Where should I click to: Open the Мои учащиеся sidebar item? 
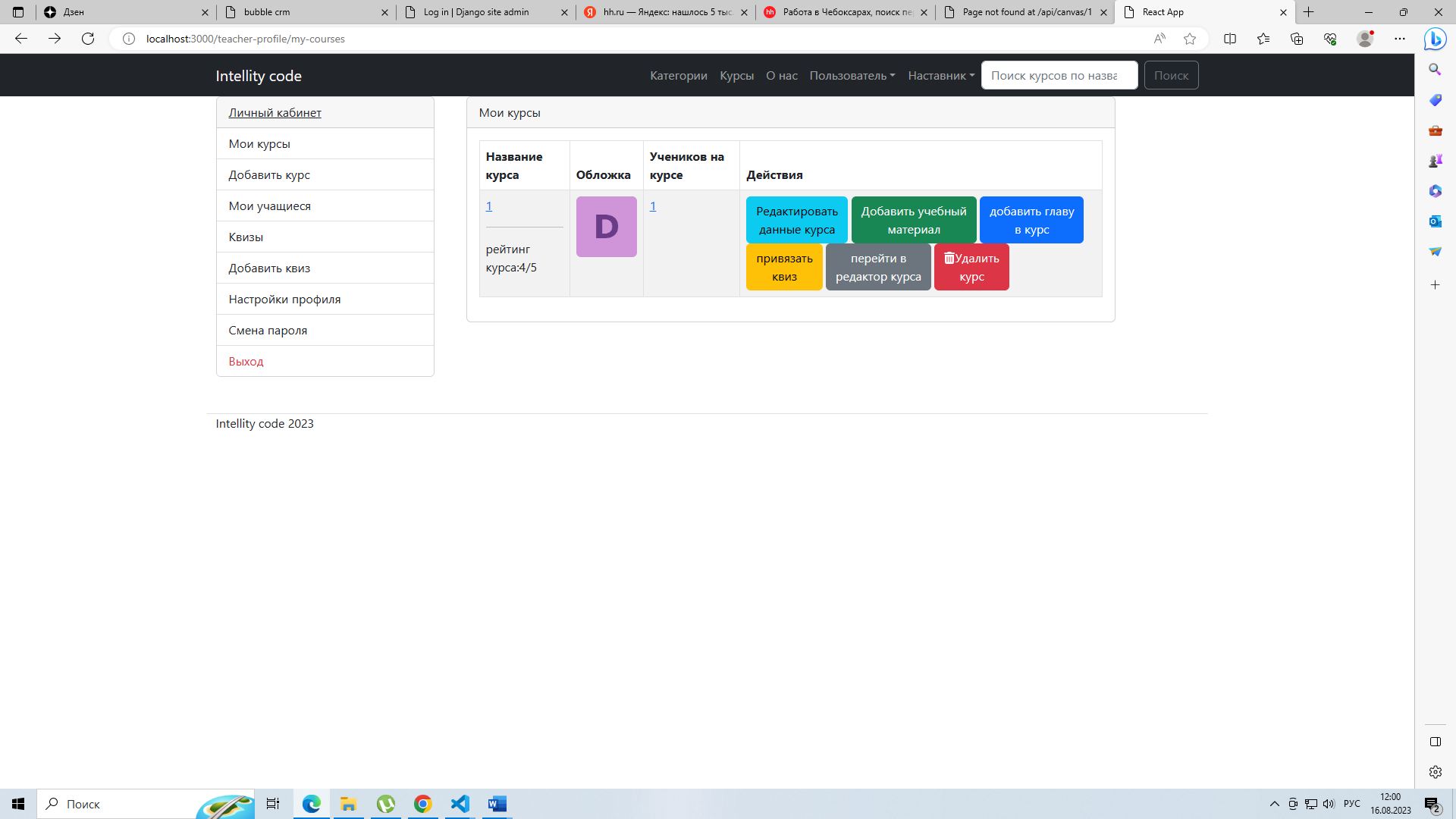269,205
